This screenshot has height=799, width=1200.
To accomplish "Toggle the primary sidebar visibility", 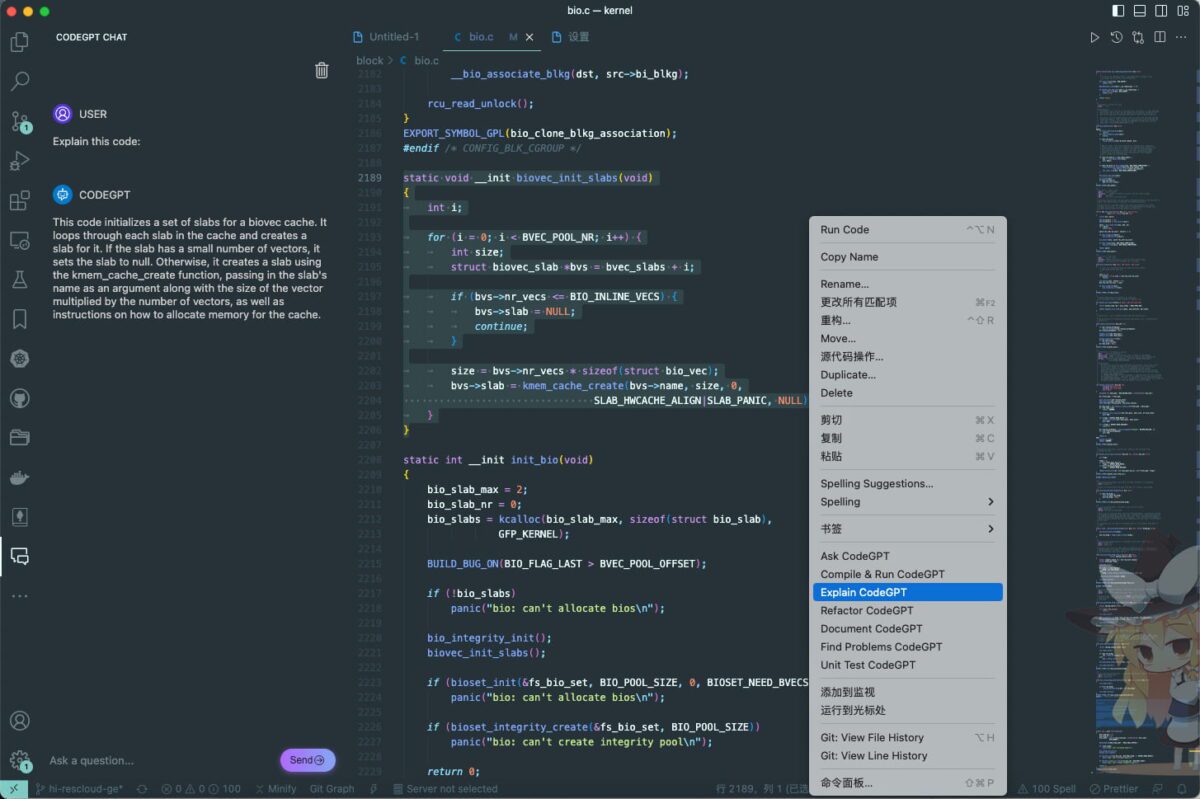I will coord(1118,11).
